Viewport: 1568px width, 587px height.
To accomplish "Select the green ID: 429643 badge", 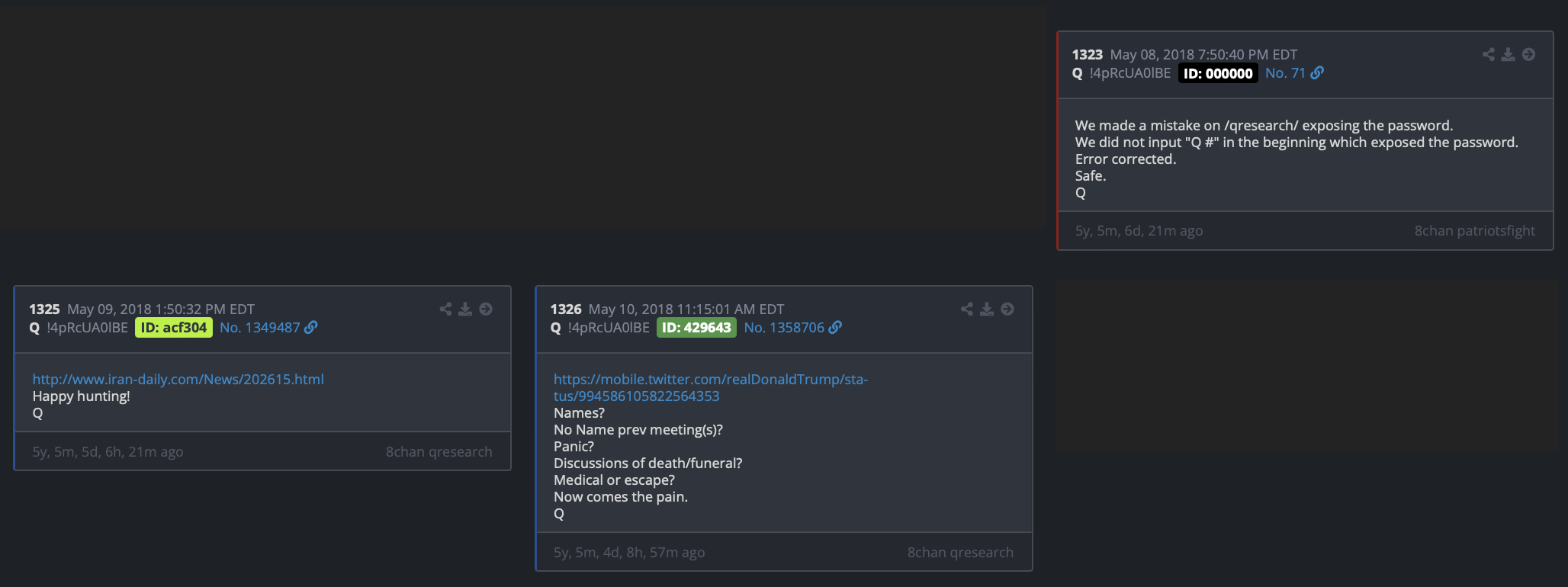I will pyautogui.click(x=696, y=328).
